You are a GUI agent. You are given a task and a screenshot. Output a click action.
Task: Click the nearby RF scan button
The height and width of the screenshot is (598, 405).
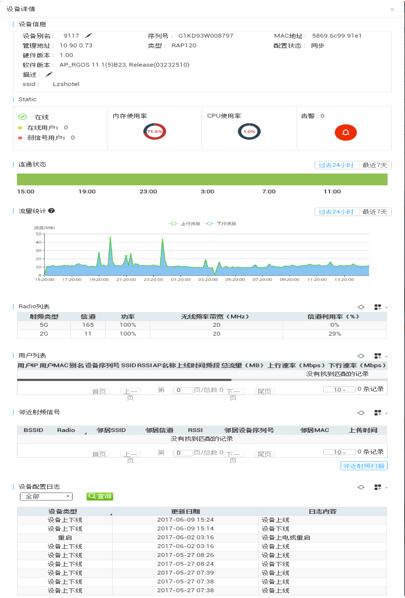[364, 466]
